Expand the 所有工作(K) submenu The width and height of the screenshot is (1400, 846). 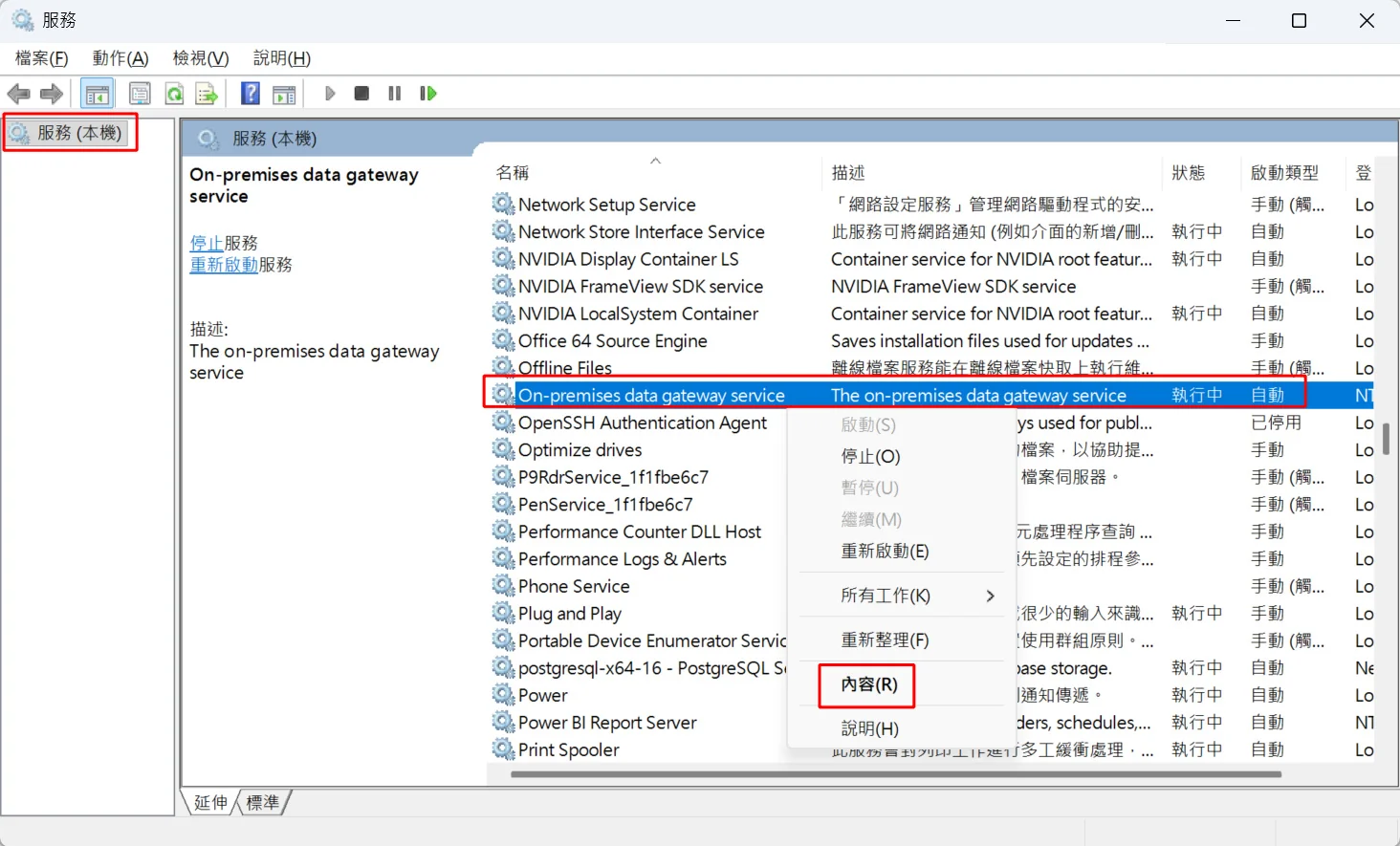[901, 596]
